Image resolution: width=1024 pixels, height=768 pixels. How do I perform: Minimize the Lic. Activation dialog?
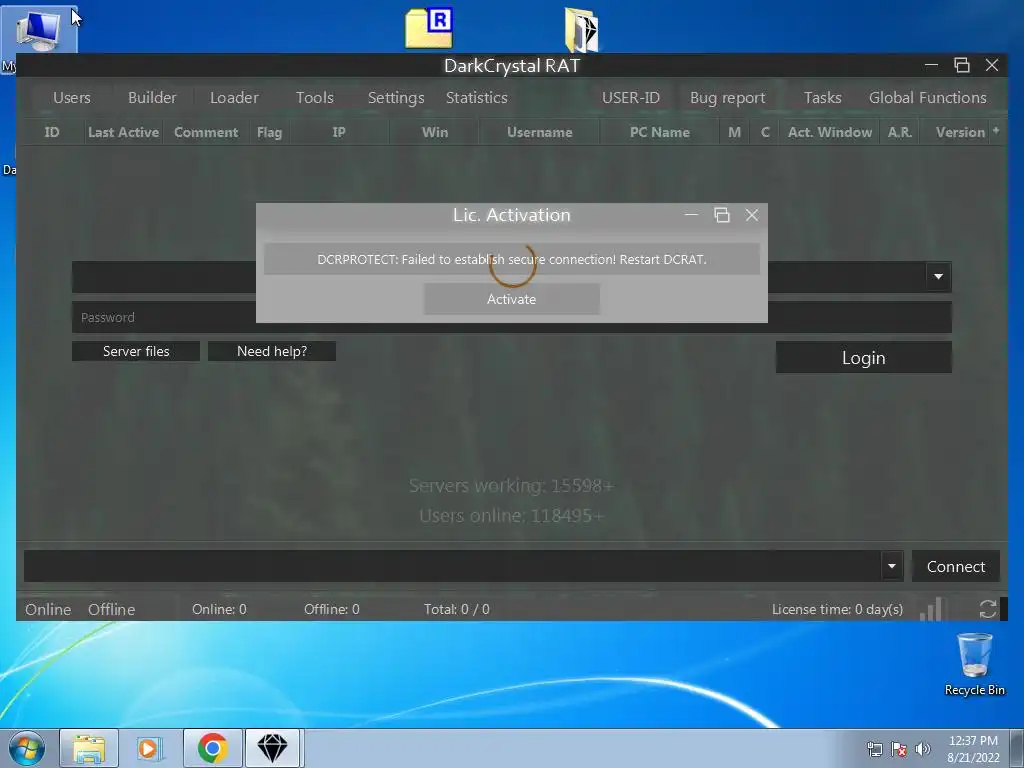point(691,215)
